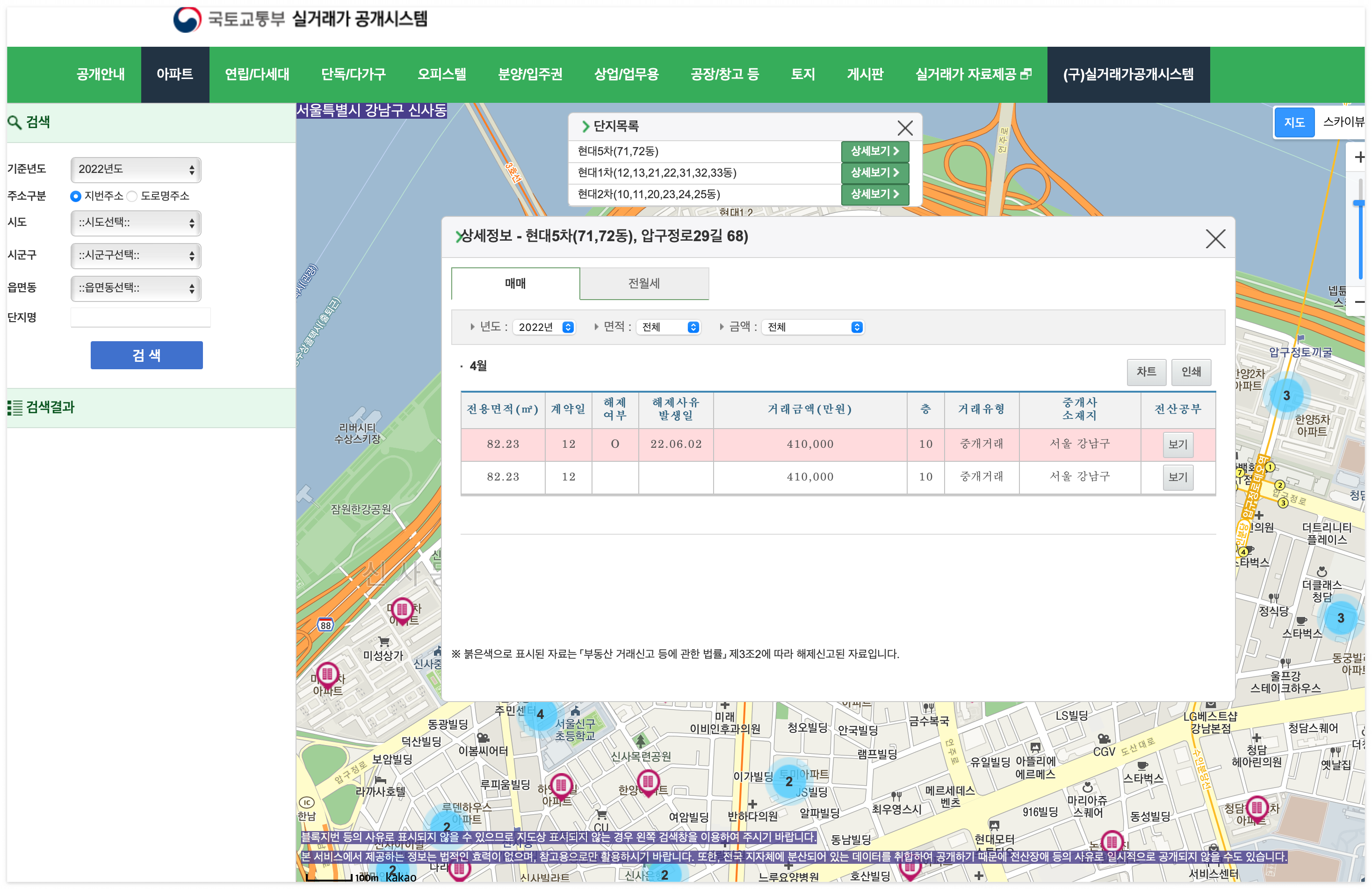Click the cluster marker 3 near 한양5차 아파트
Viewport: 1372px width, 889px height.
(x=1286, y=395)
